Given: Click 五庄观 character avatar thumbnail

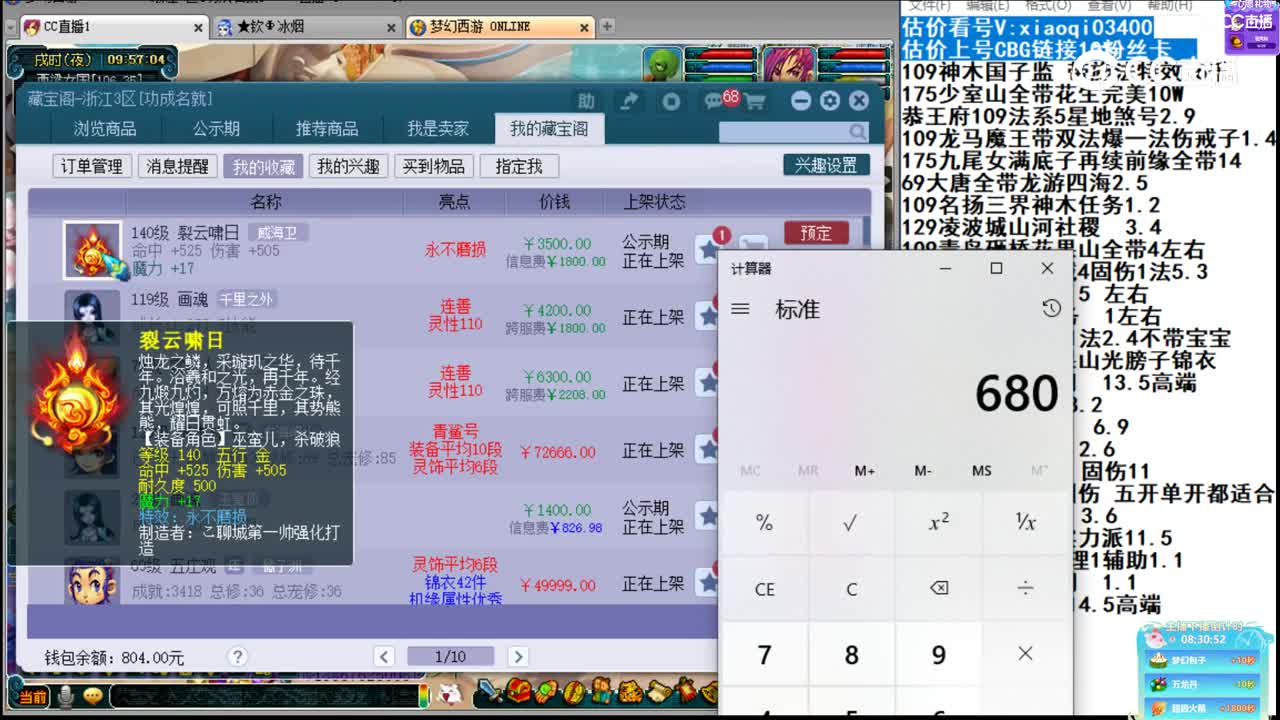Looking at the screenshot, I should (x=92, y=583).
